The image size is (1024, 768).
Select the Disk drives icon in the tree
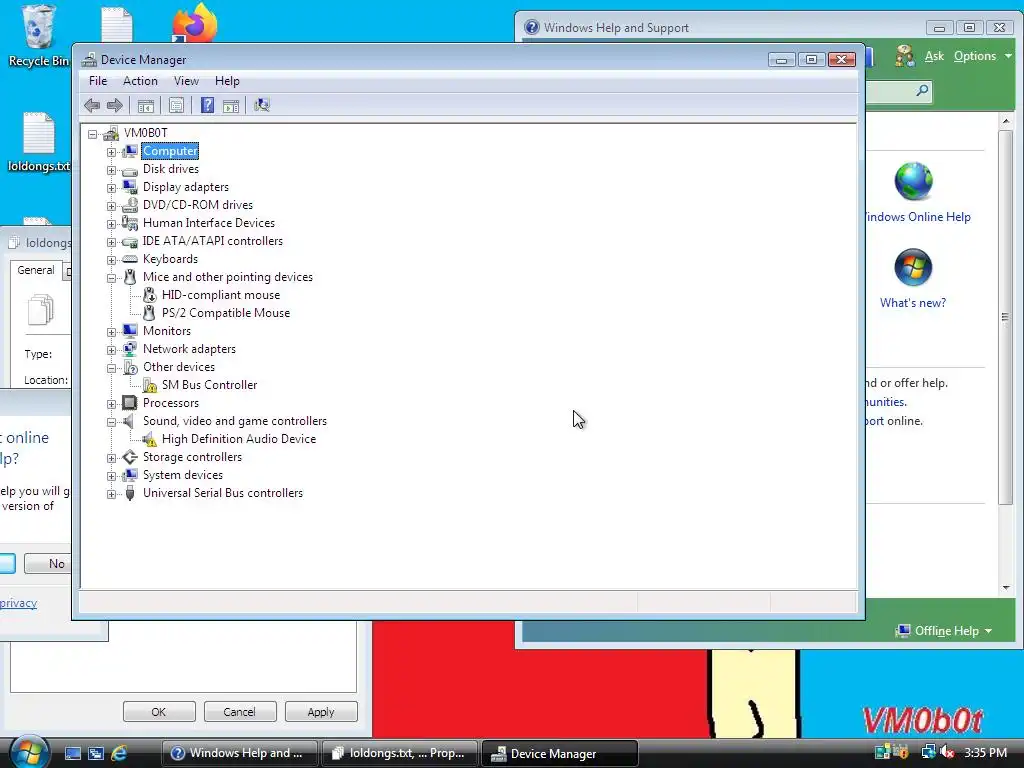130,170
